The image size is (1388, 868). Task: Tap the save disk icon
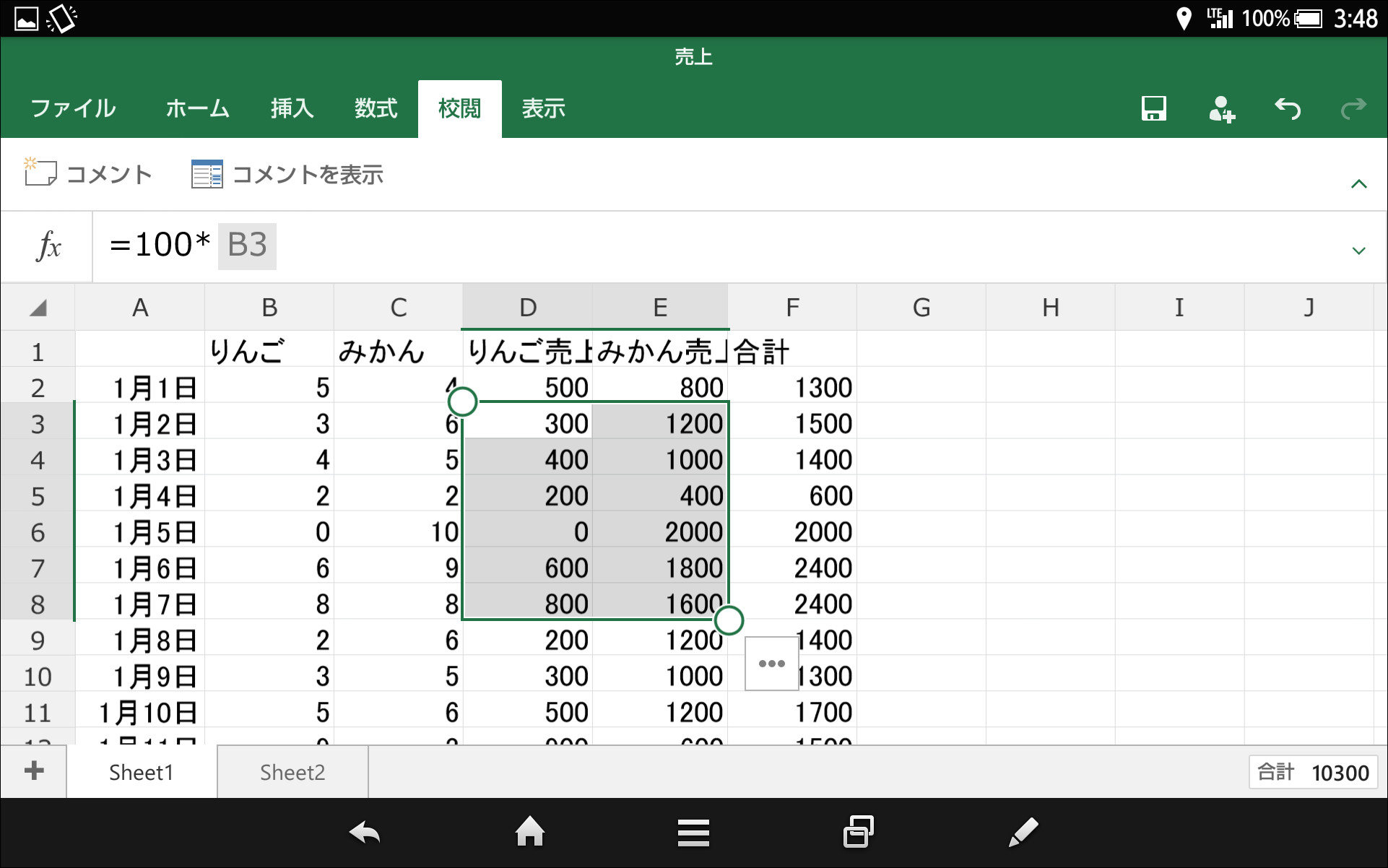[1153, 109]
